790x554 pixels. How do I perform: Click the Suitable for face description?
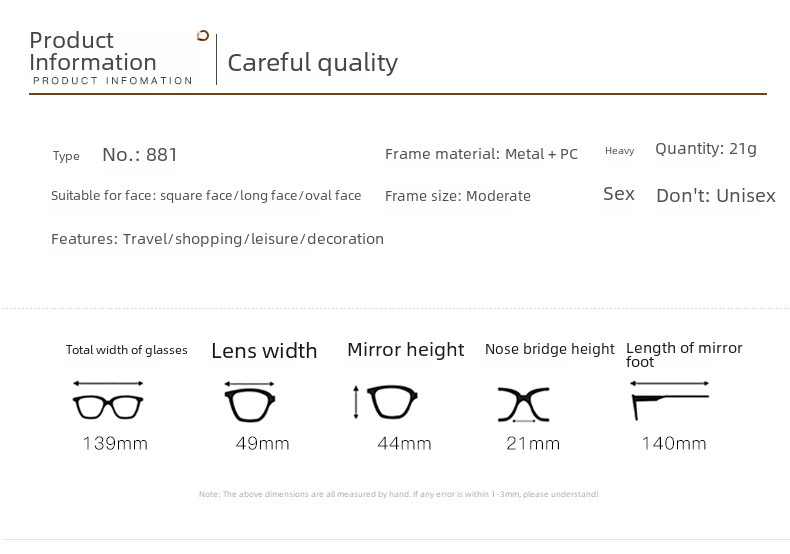click(206, 196)
